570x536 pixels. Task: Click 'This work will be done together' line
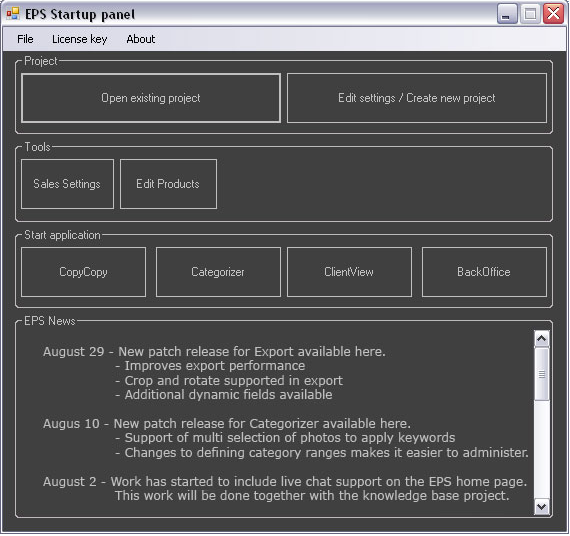(x=312, y=496)
